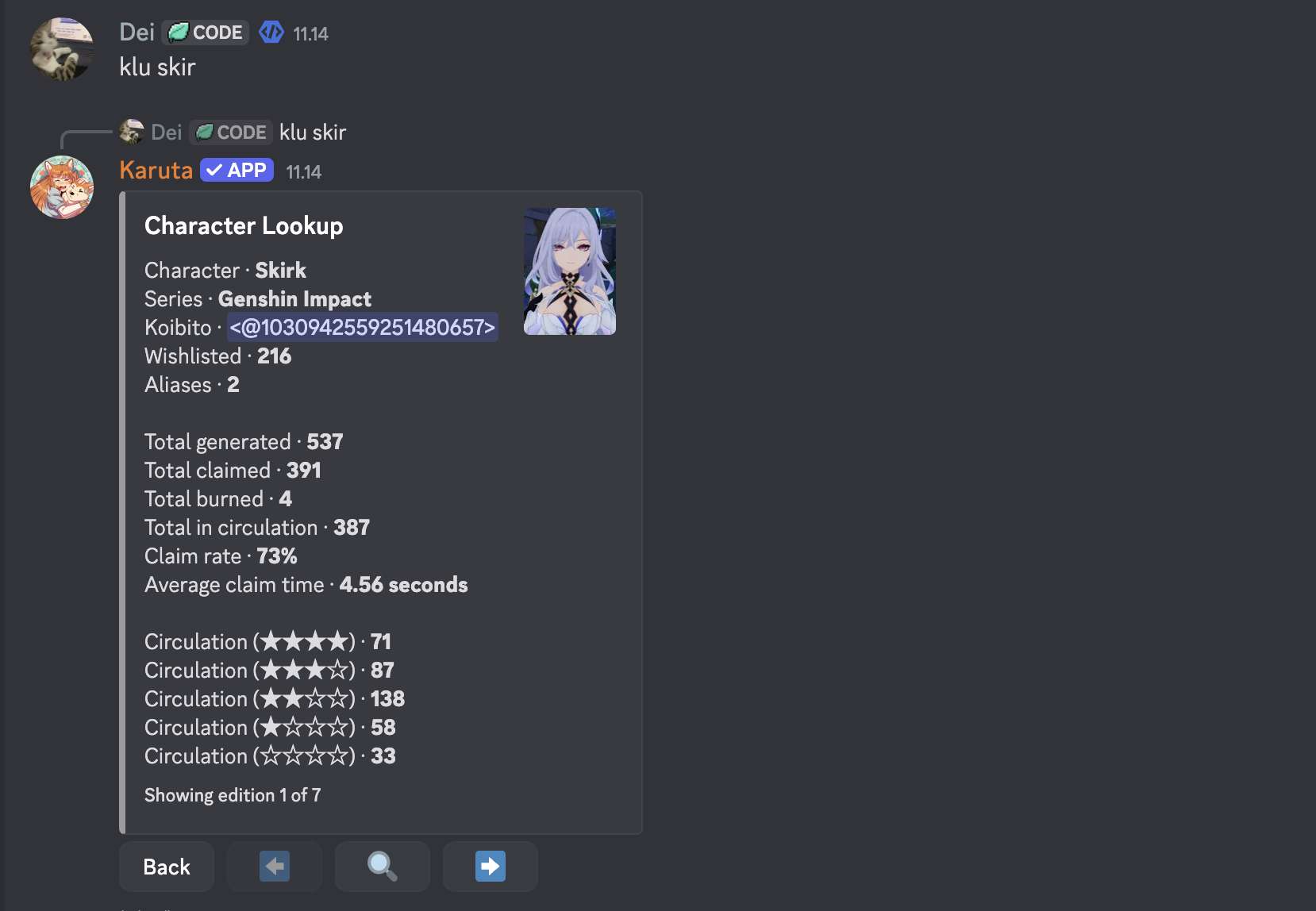Open Dei's cat avatar
This screenshot has height=911, width=1316.
tap(62, 49)
